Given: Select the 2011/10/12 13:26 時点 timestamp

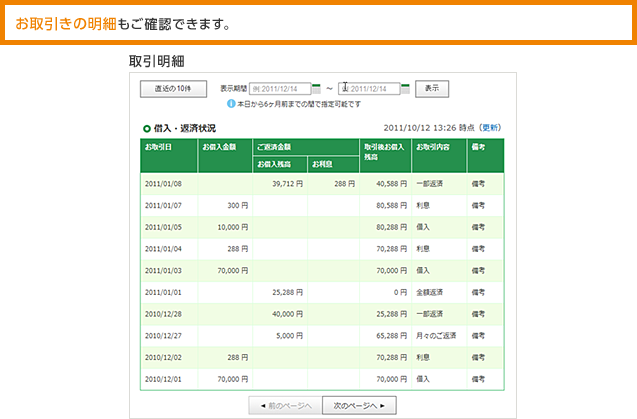Looking at the screenshot, I should (429, 128).
